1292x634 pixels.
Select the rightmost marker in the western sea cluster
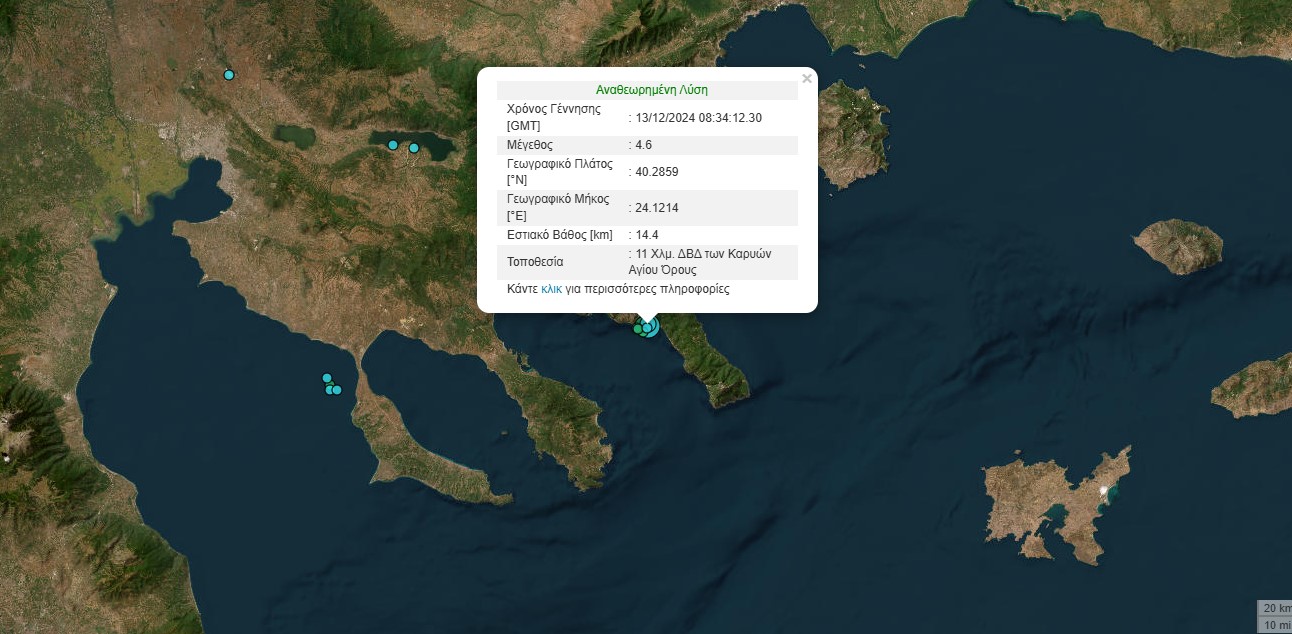(337, 390)
